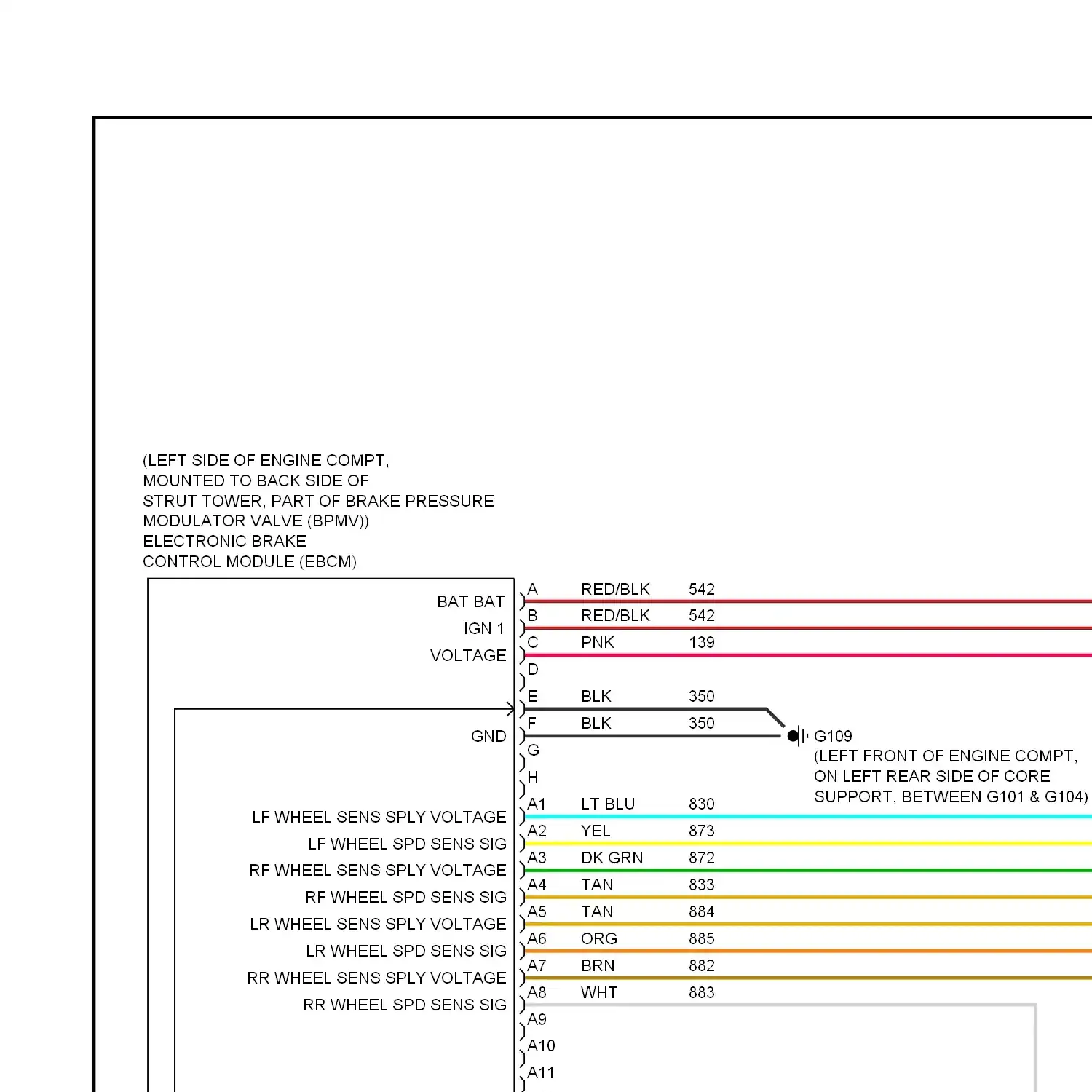Select LR WHEEL SENS SPLY VOLTAGE label
Viewport: 1092px width, 1092px height.
click(378, 924)
